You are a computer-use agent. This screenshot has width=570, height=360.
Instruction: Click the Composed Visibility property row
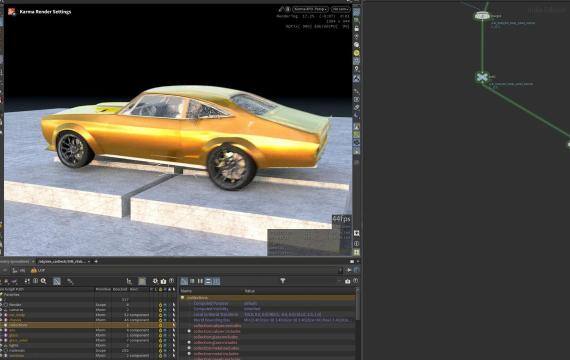[268, 309]
